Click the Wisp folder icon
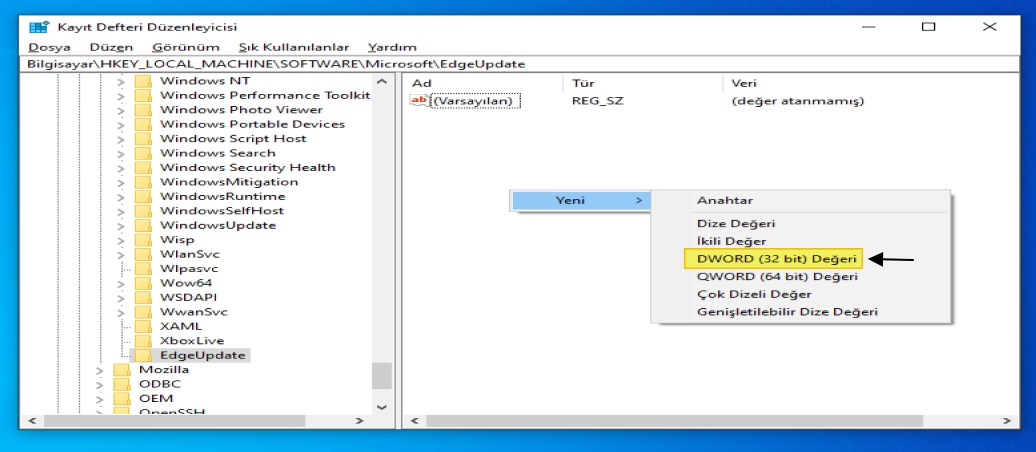1036x452 pixels. pyautogui.click(x=143, y=240)
